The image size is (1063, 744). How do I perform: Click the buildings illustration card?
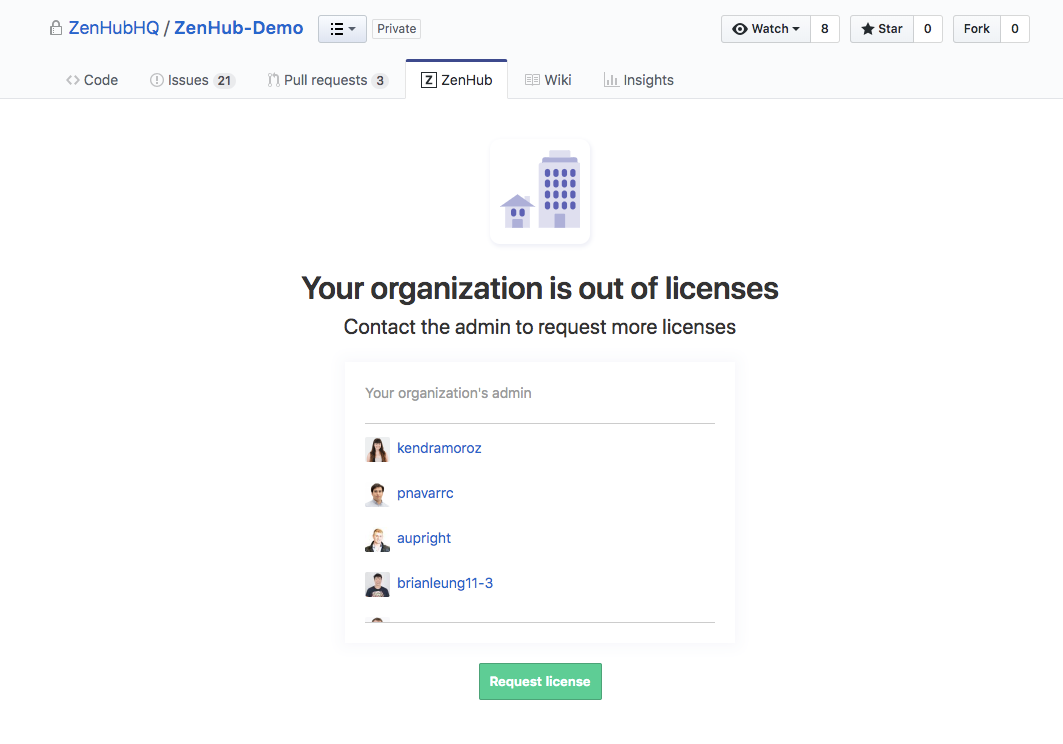540,191
